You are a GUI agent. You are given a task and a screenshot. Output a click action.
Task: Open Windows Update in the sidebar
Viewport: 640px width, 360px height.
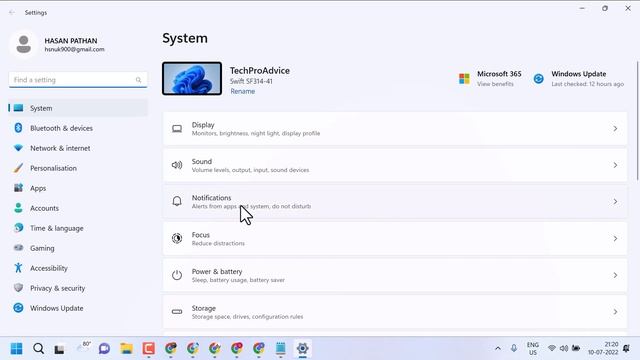point(78,308)
